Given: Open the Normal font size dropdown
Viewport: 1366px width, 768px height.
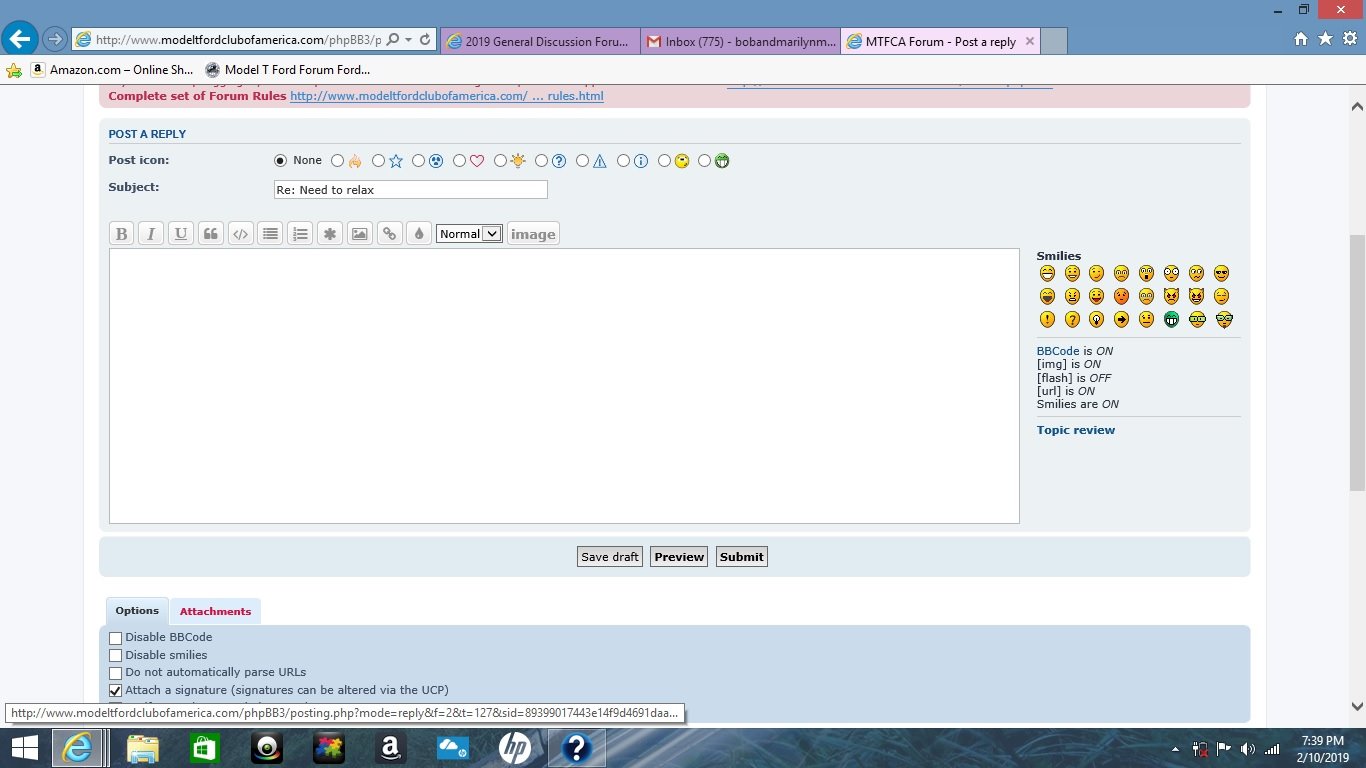Looking at the screenshot, I should point(469,234).
